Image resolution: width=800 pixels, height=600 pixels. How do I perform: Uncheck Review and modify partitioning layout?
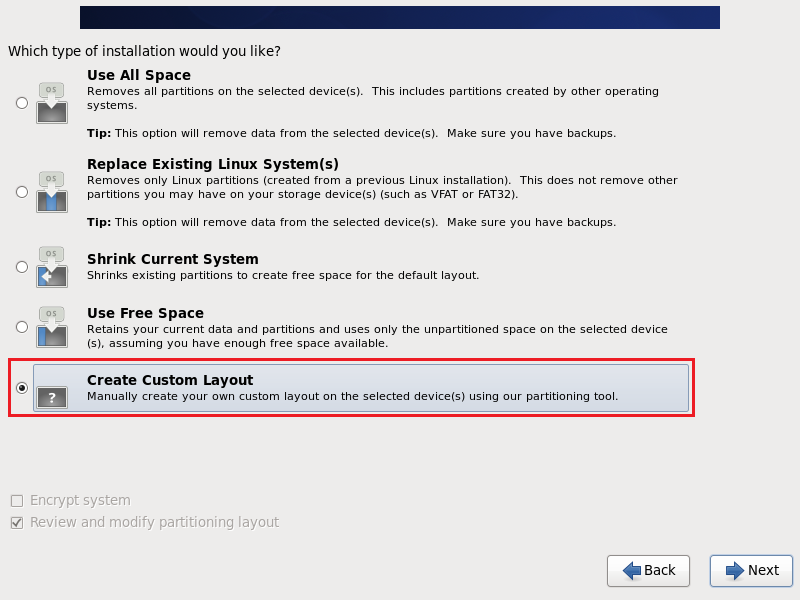[x=16, y=522]
